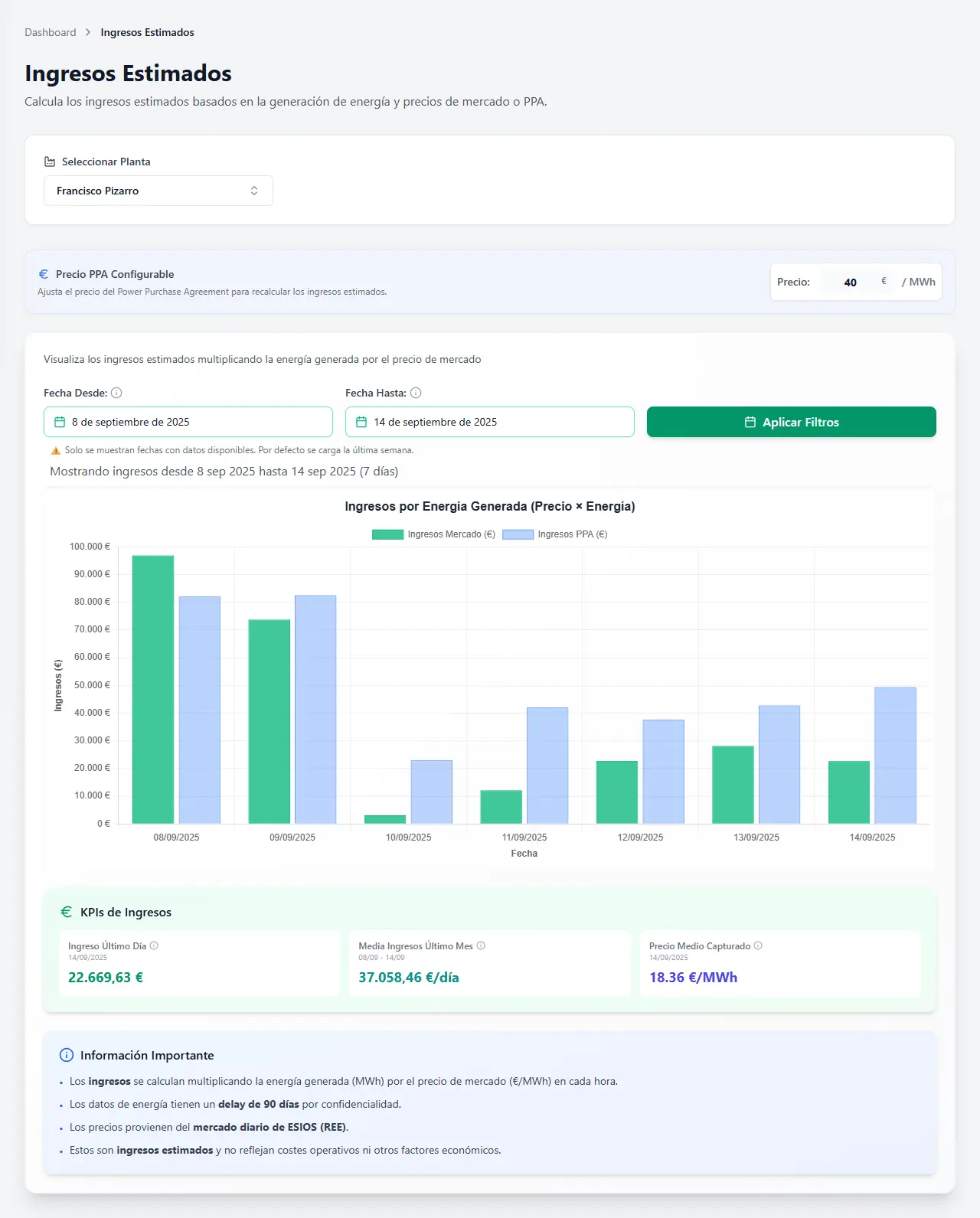Image resolution: width=980 pixels, height=1218 pixels.
Task: Click the blue PPA bar for 14/09/2025
Action: 895,755
